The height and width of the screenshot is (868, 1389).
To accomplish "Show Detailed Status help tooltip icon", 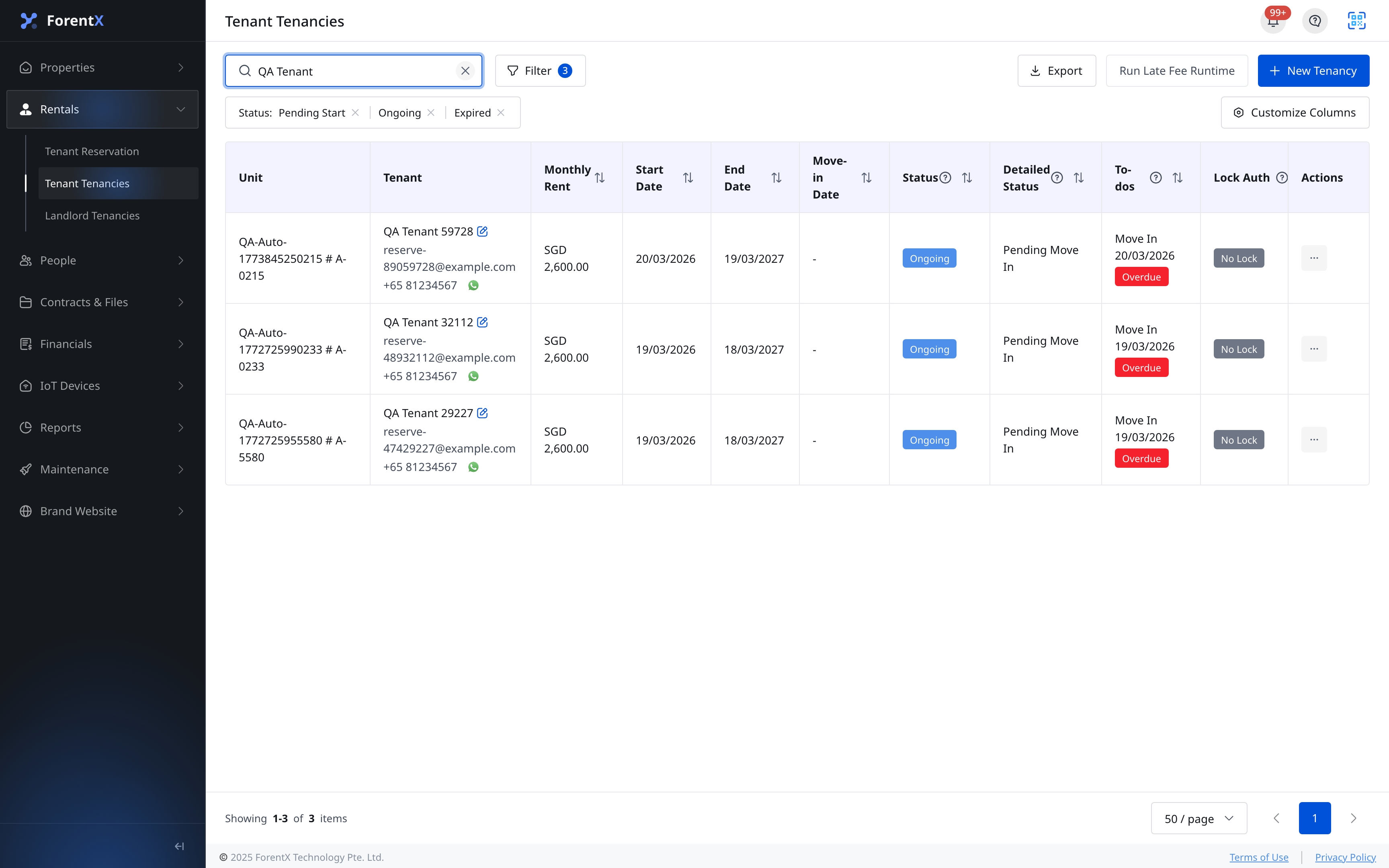I will click(1057, 178).
